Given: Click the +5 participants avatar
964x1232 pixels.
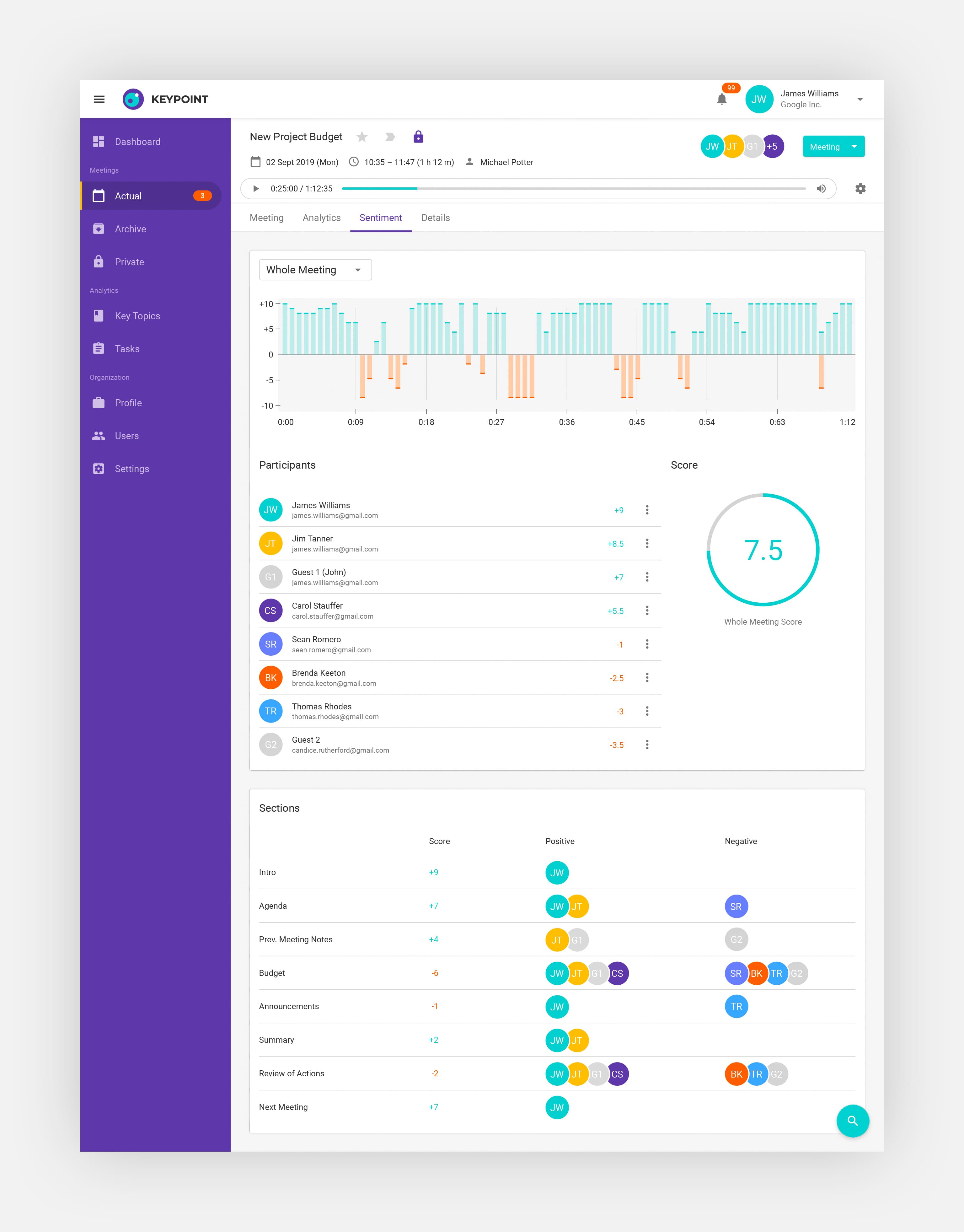Looking at the screenshot, I should [x=772, y=147].
